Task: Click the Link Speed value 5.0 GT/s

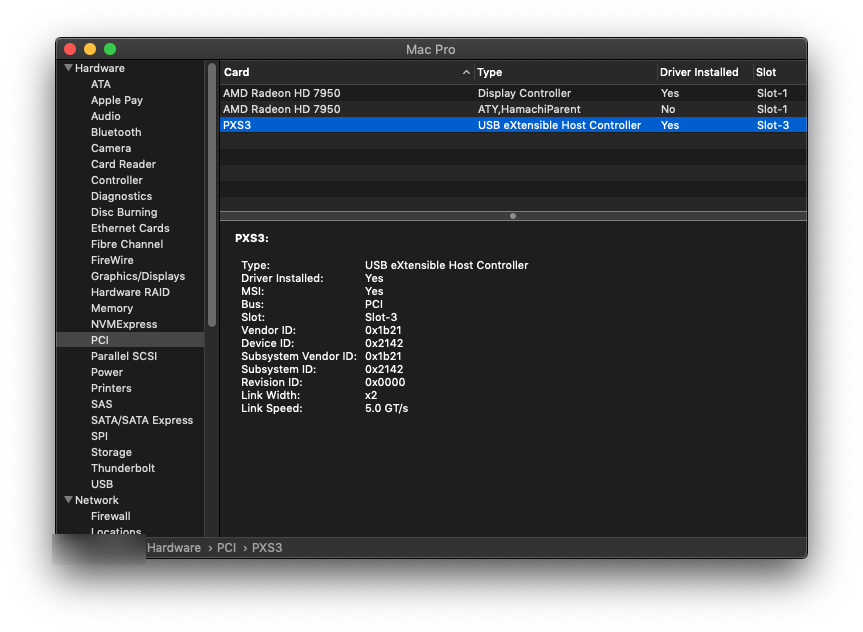Action: tap(386, 408)
